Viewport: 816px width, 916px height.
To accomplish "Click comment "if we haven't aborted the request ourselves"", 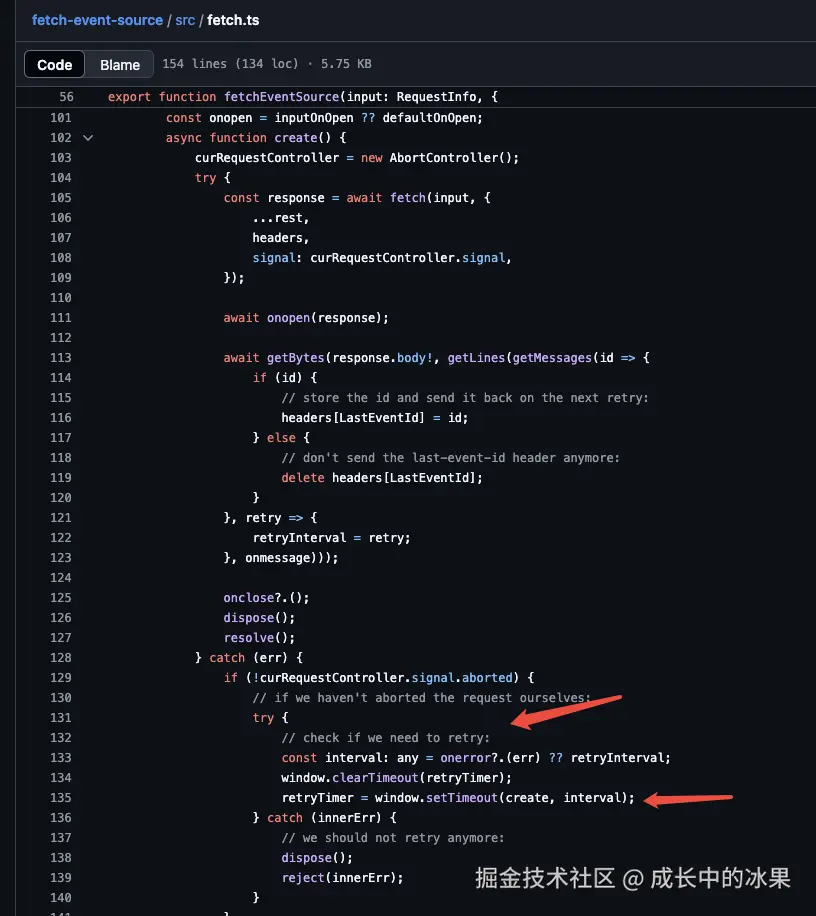I will [432, 698].
